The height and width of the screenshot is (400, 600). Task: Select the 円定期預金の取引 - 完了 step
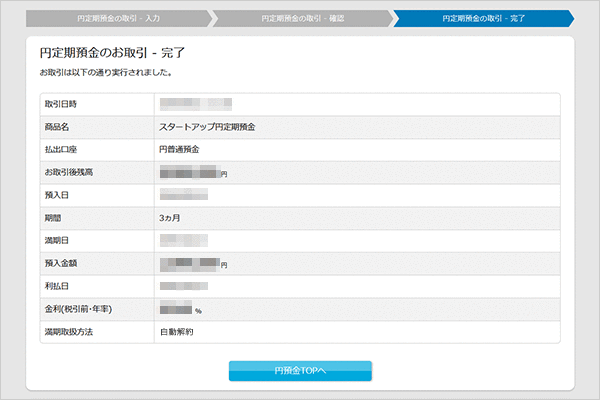(x=482, y=18)
